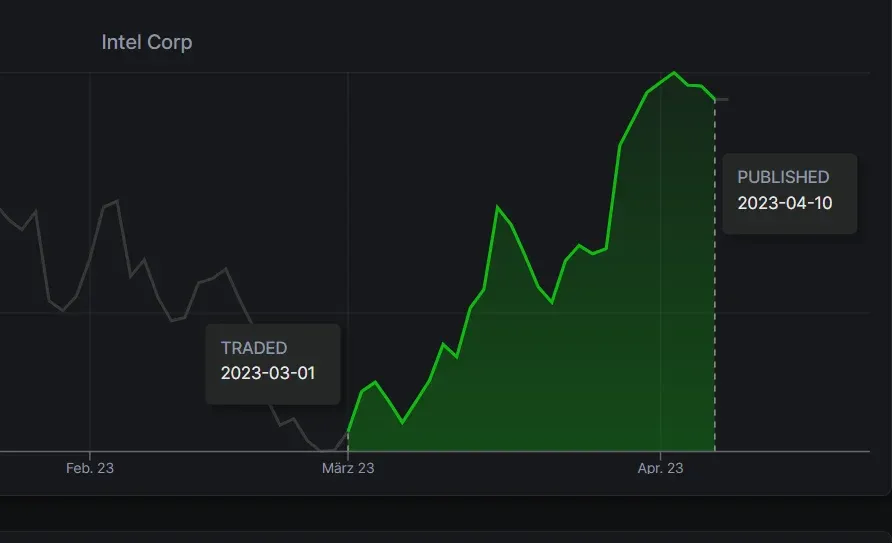
Task: Click the Intel Corp chart title
Action: pyautogui.click(x=146, y=43)
